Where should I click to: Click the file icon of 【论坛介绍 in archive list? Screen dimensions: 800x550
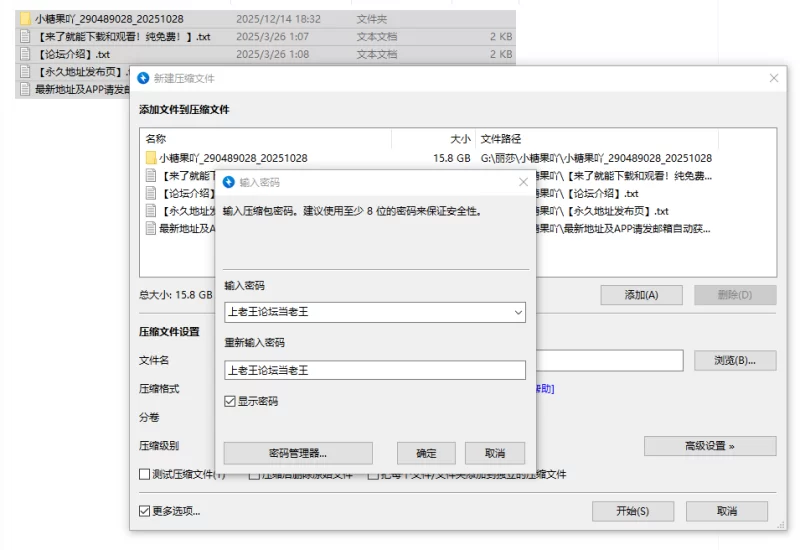coord(151,193)
